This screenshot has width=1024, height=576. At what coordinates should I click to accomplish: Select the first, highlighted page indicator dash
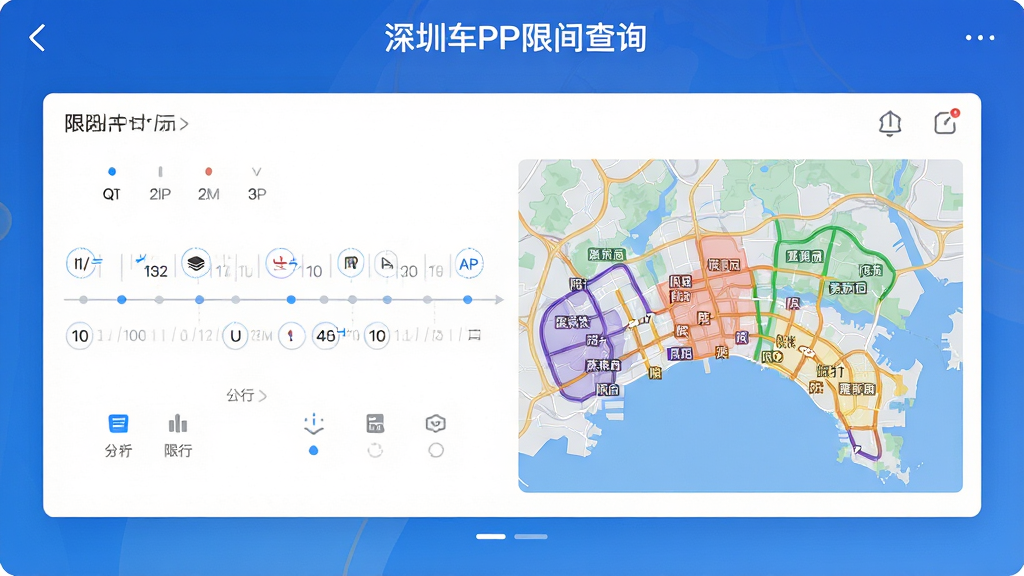click(490, 536)
